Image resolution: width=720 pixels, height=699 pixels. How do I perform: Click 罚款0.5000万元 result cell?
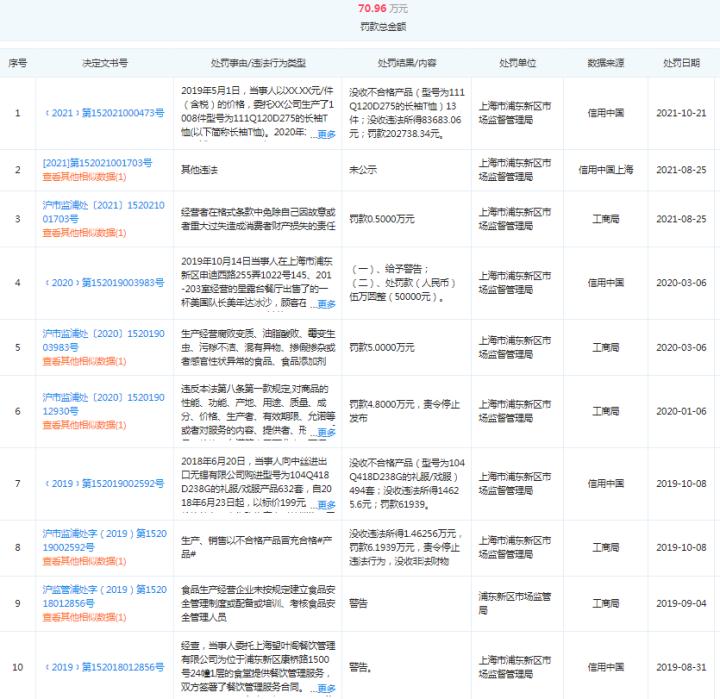click(382, 219)
